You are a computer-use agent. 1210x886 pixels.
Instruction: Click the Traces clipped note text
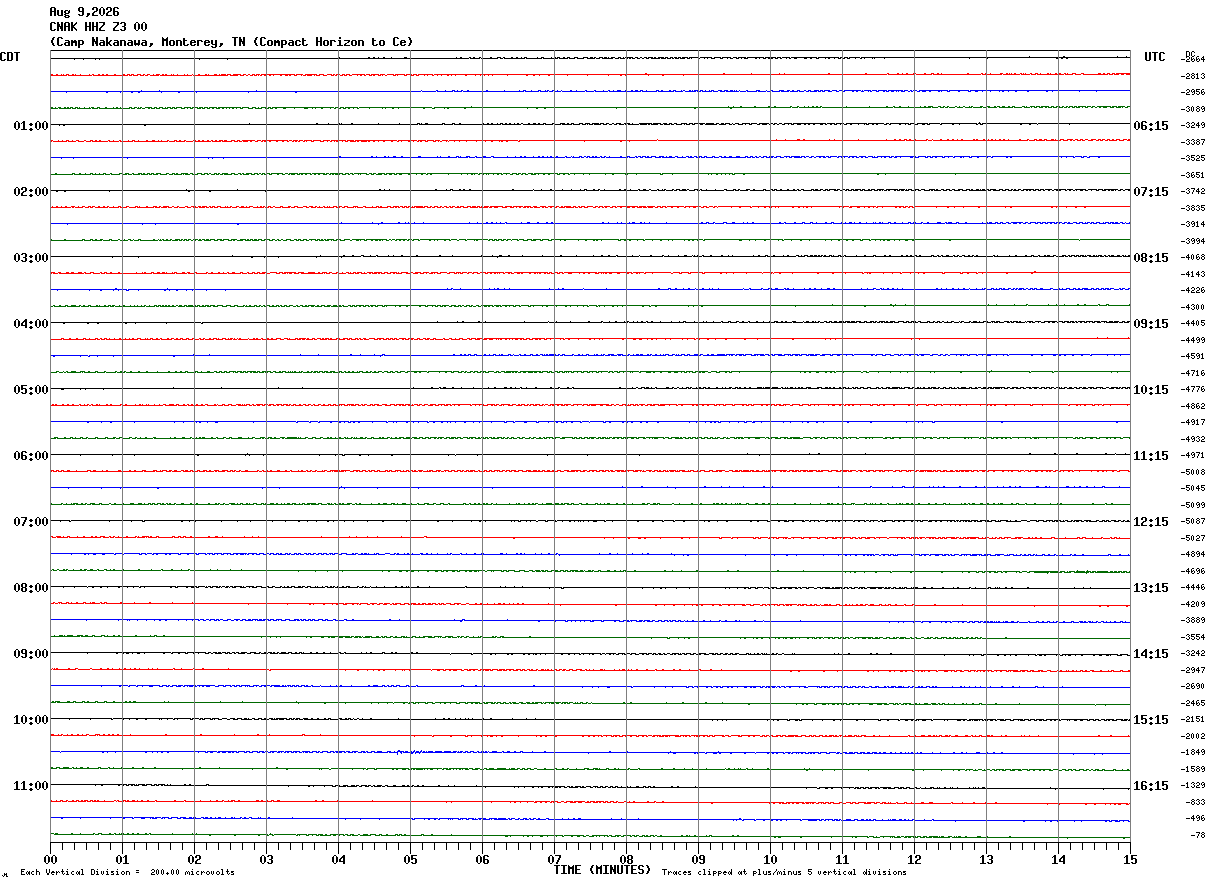point(784,873)
